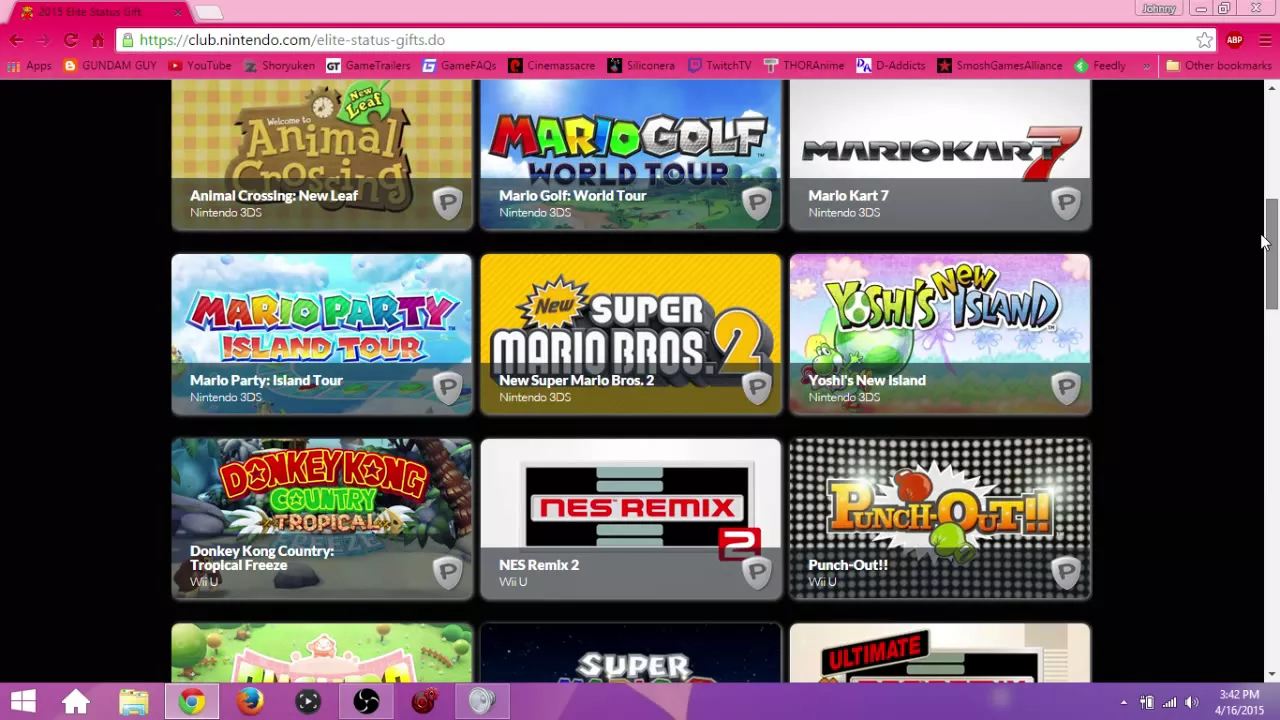Viewport: 1280px width, 720px height.
Task: Click the P badge on Donkey Kong Country
Action: pos(447,573)
